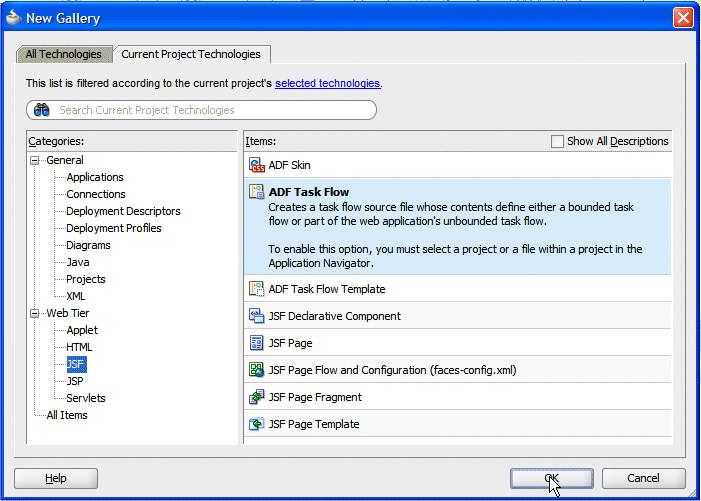The height and width of the screenshot is (501, 701).
Task: Select the All Items category
Action: [67, 415]
